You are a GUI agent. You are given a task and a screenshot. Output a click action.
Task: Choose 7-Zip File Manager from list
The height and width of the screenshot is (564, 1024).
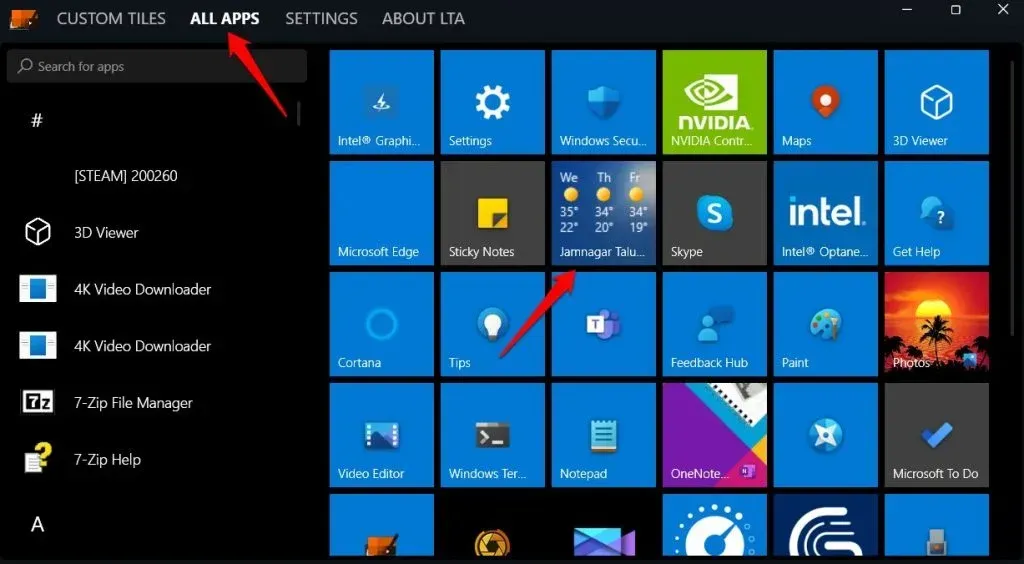[133, 403]
